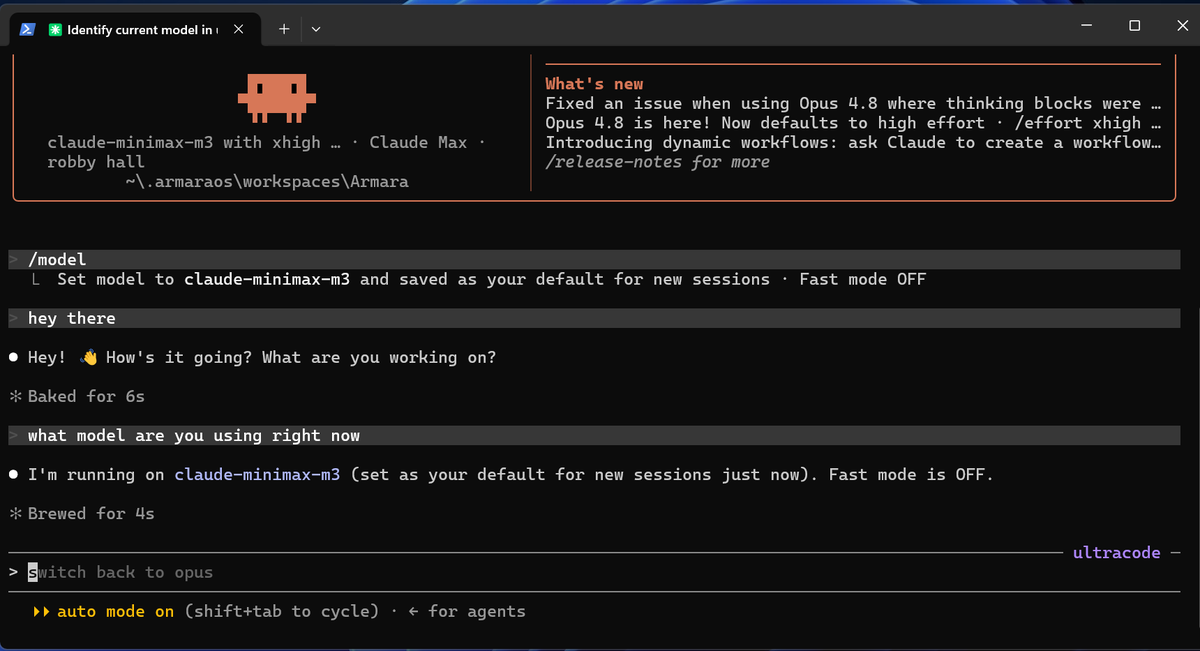The width and height of the screenshot is (1200, 651).
Task: Click the '~\.armaraos\workspaces\Armara' path
Action: 267,181
